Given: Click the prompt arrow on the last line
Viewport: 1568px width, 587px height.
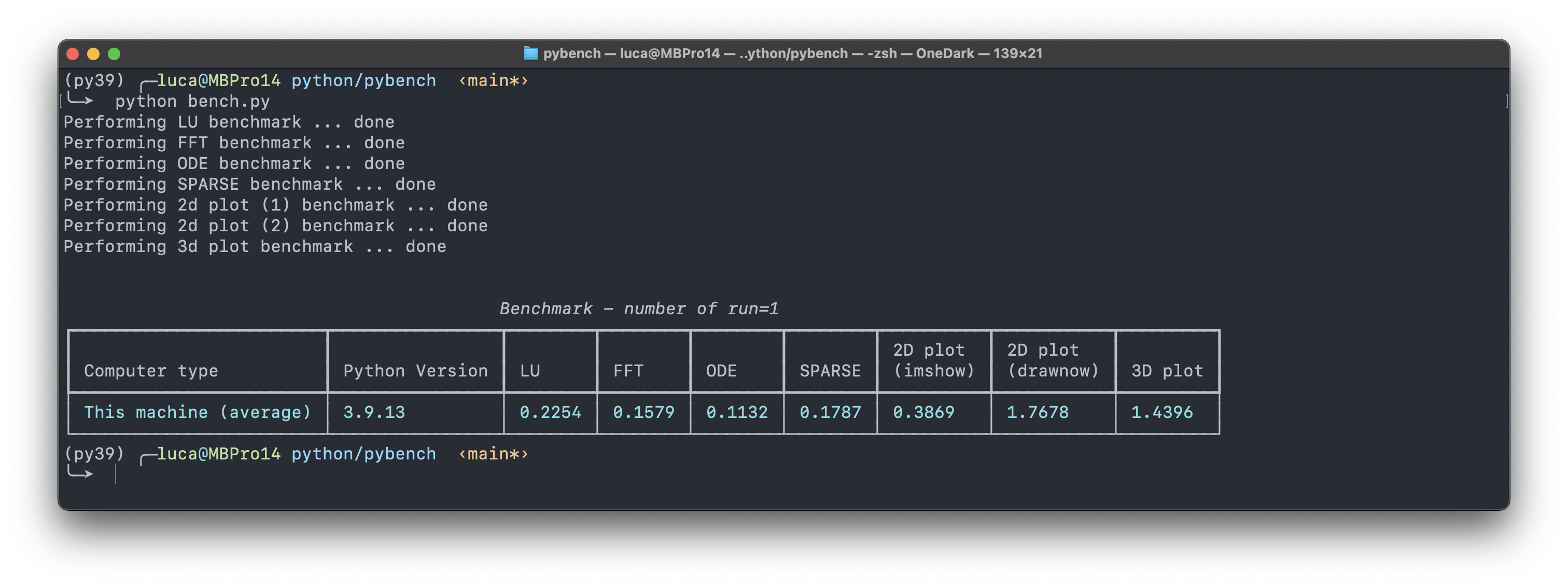Looking at the screenshot, I should click(x=80, y=472).
